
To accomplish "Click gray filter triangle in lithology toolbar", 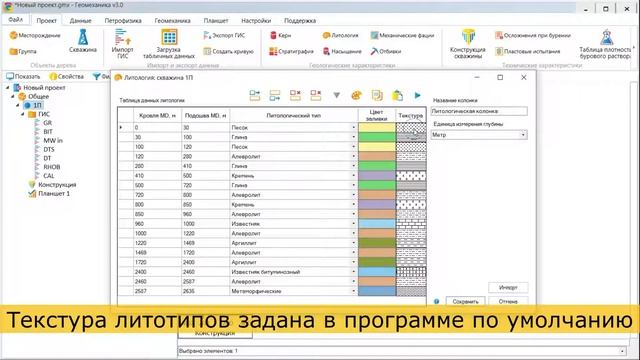I will (336, 96).
